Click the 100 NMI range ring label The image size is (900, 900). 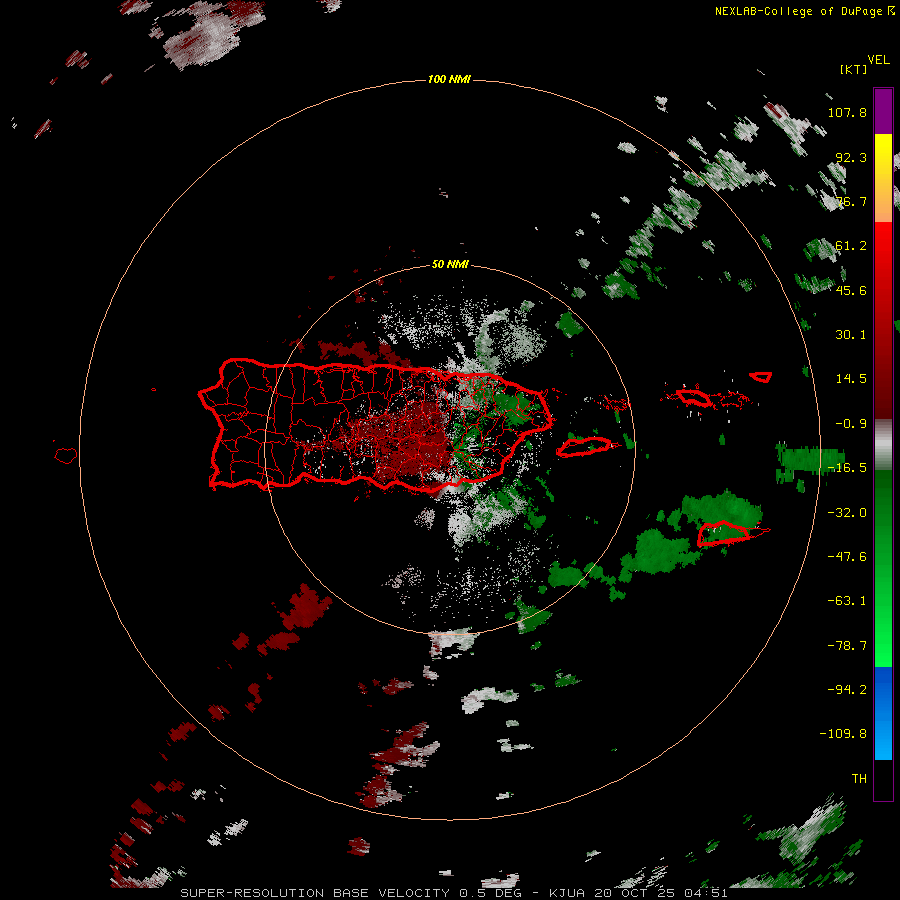pyautogui.click(x=449, y=79)
